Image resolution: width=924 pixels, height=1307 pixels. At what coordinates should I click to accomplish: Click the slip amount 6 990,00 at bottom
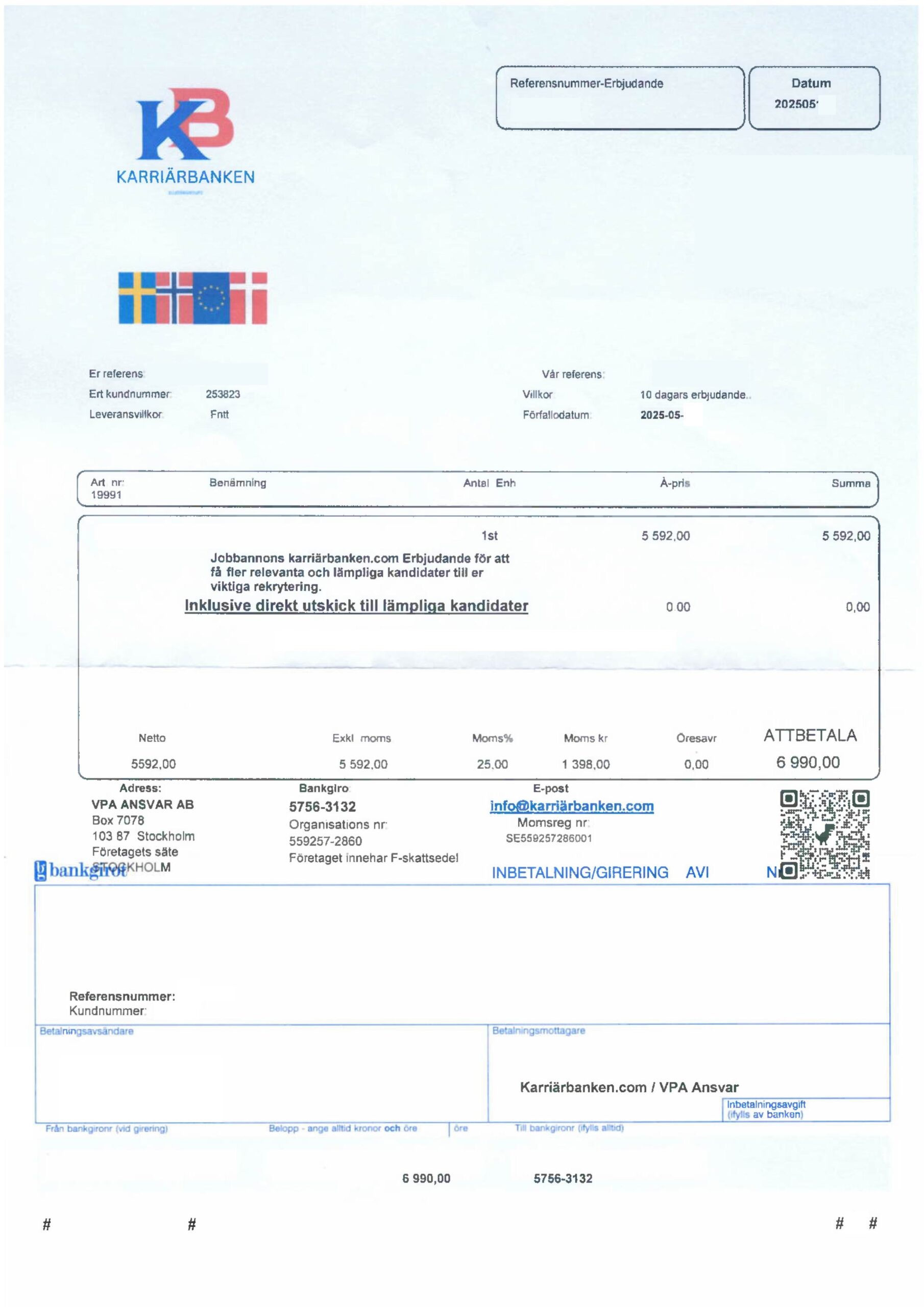click(x=426, y=1178)
